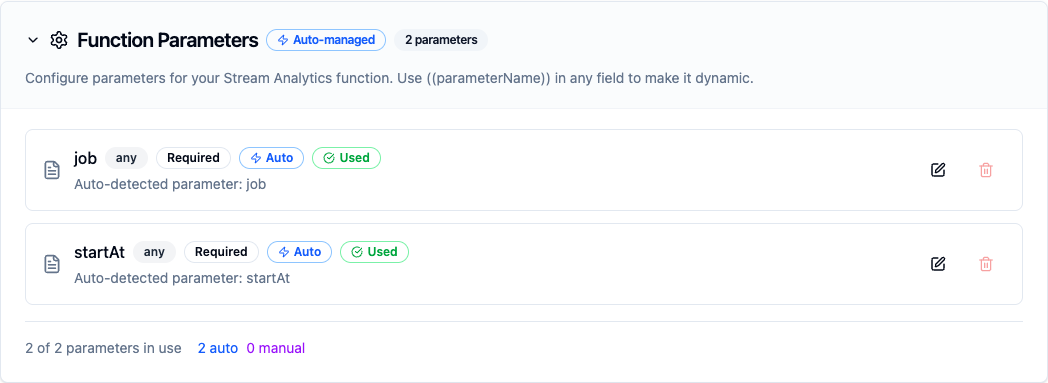Click 'Auto-detected parameter: startAt' description
Image resolution: width=1048 pixels, height=383 pixels.
click(182, 277)
